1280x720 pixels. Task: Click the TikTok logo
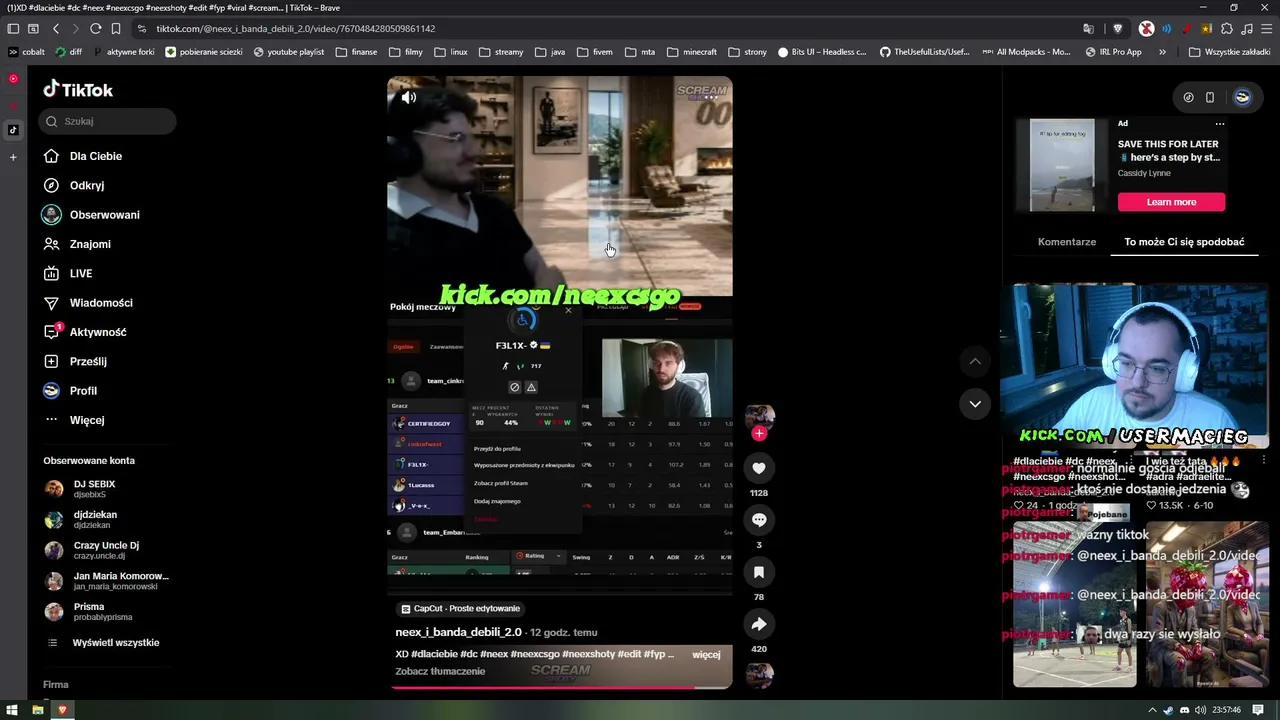coord(78,90)
